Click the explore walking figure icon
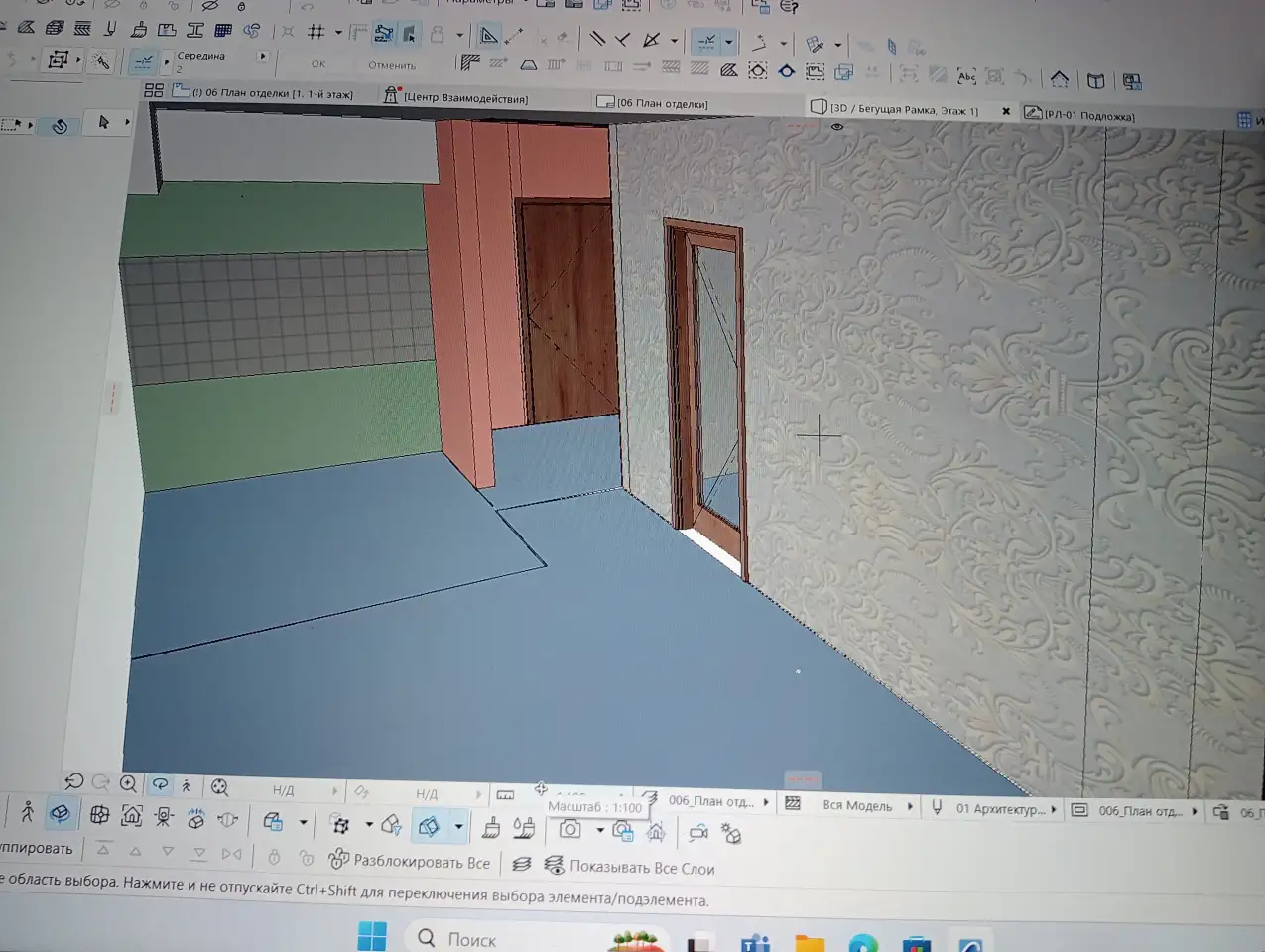Viewport: 1265px width, 952px height. point(186,786)
